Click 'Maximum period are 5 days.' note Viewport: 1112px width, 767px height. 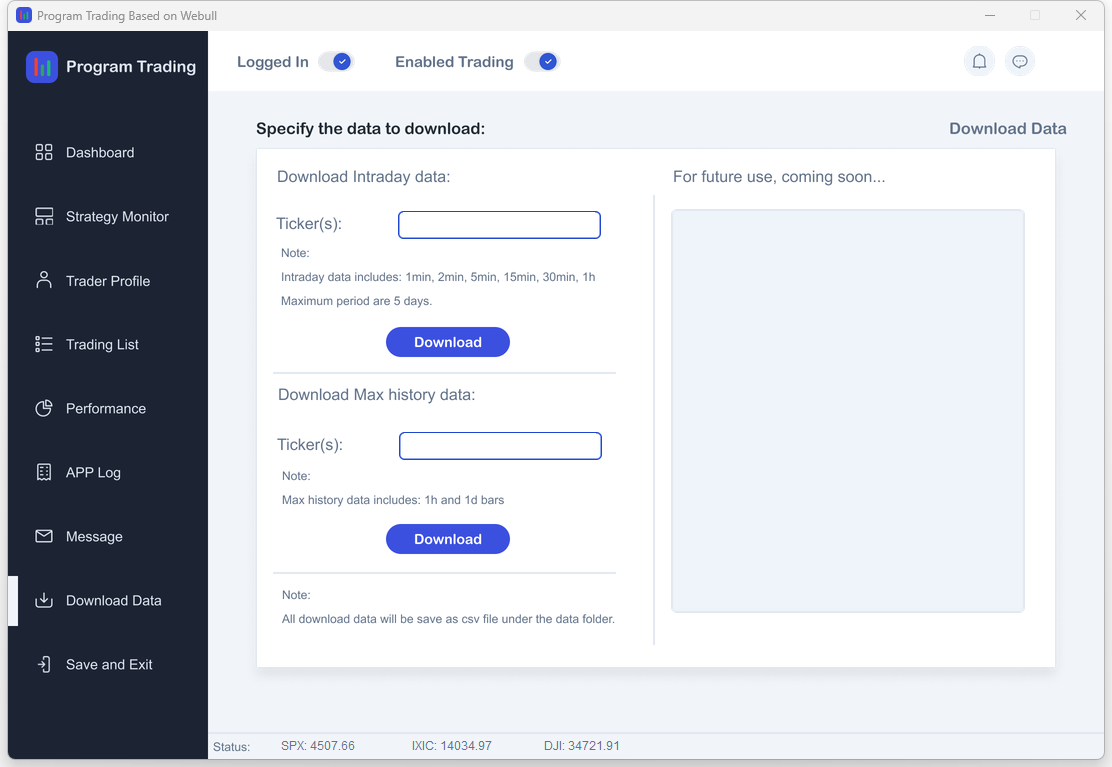pyautogui.click(x=356, y=301)
